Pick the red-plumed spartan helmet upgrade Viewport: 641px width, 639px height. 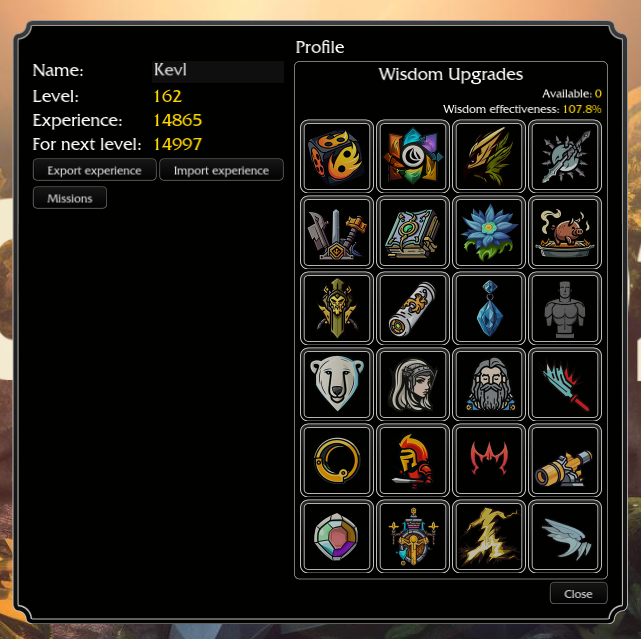(413, 460)
